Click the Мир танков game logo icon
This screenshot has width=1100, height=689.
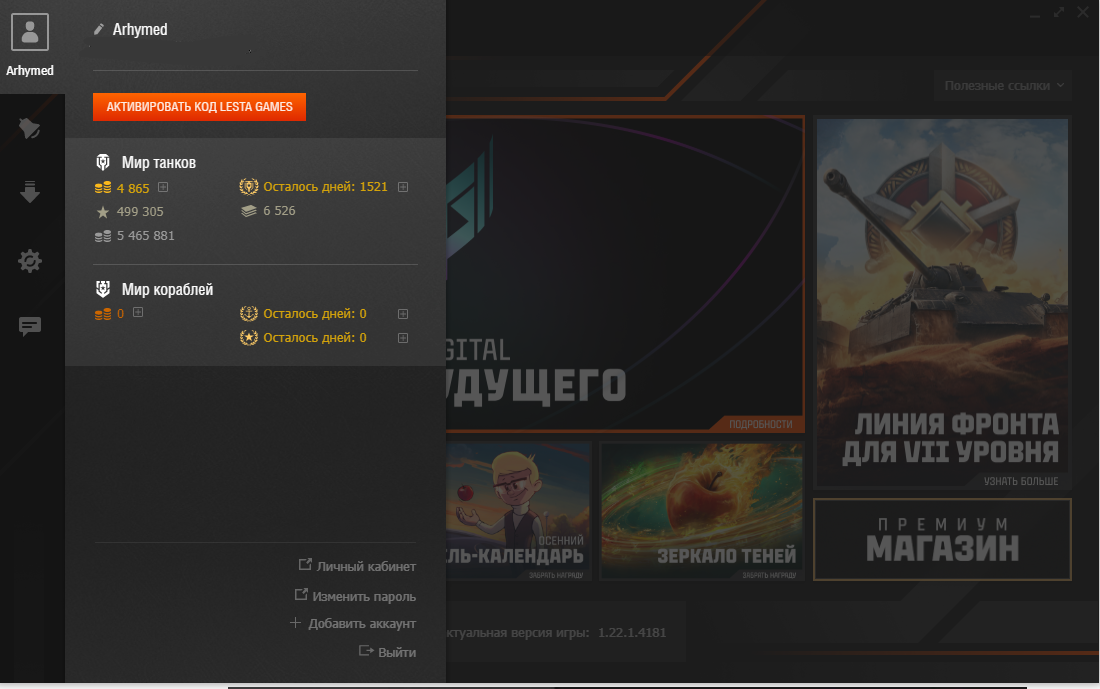(103, 162)
